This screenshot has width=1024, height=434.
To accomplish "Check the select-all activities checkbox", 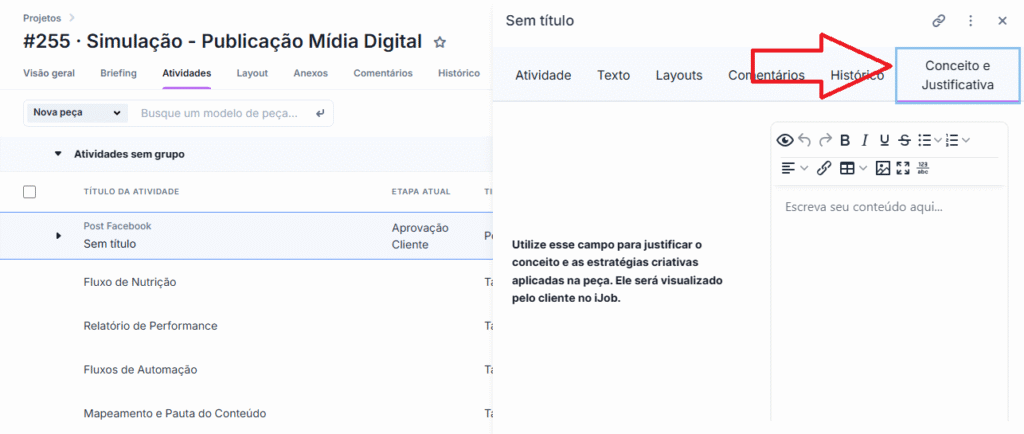I will [29, 192].
